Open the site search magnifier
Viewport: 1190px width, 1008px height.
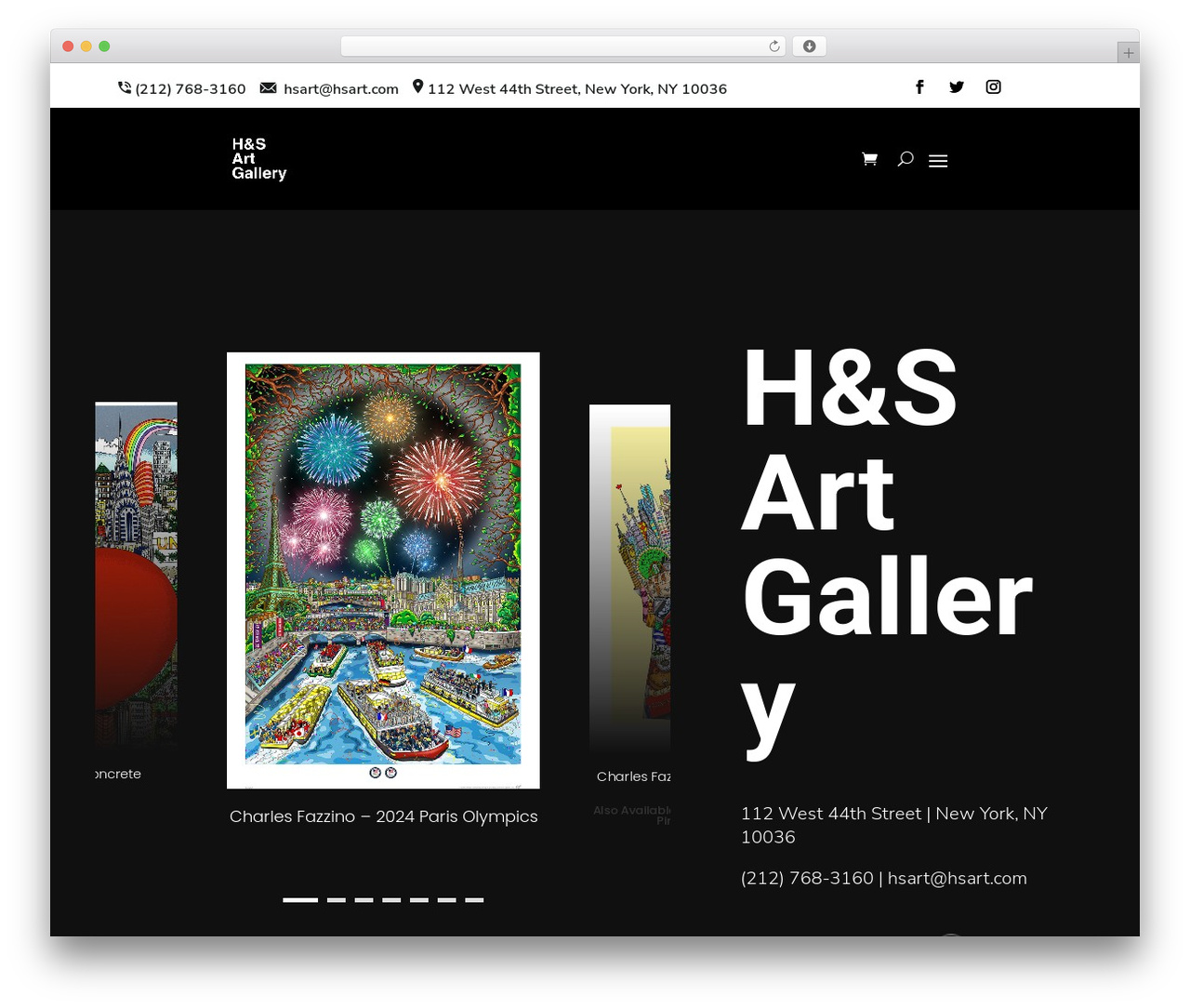pyautogui.click(x=906, y=159)
